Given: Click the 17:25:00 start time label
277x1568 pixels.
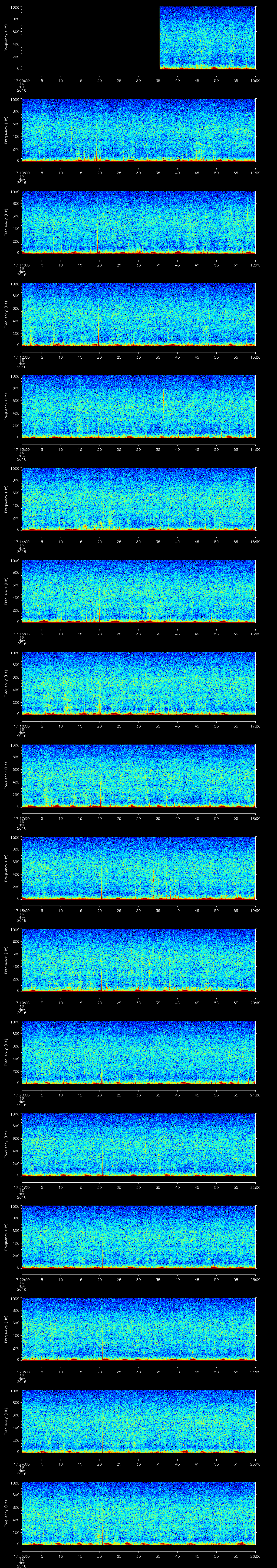Looking at the screenshot, I should [21, 1556].
